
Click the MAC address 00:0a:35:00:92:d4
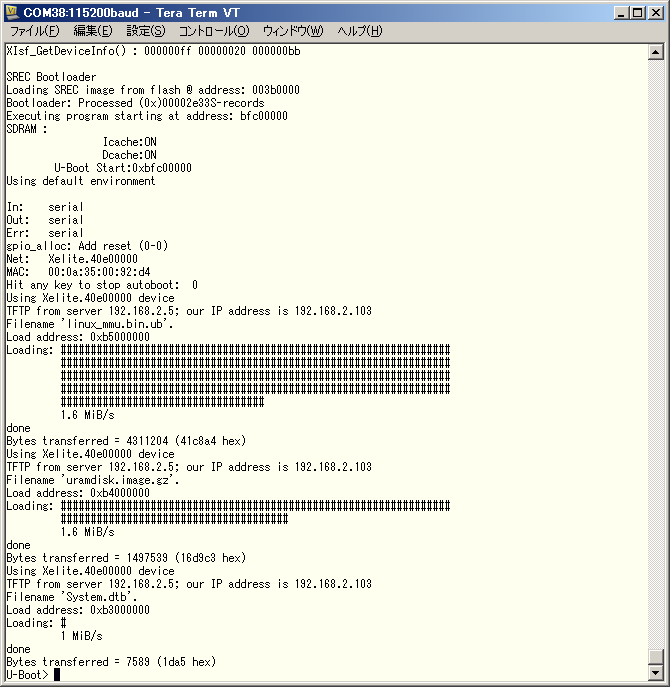(x=99, y=272)
